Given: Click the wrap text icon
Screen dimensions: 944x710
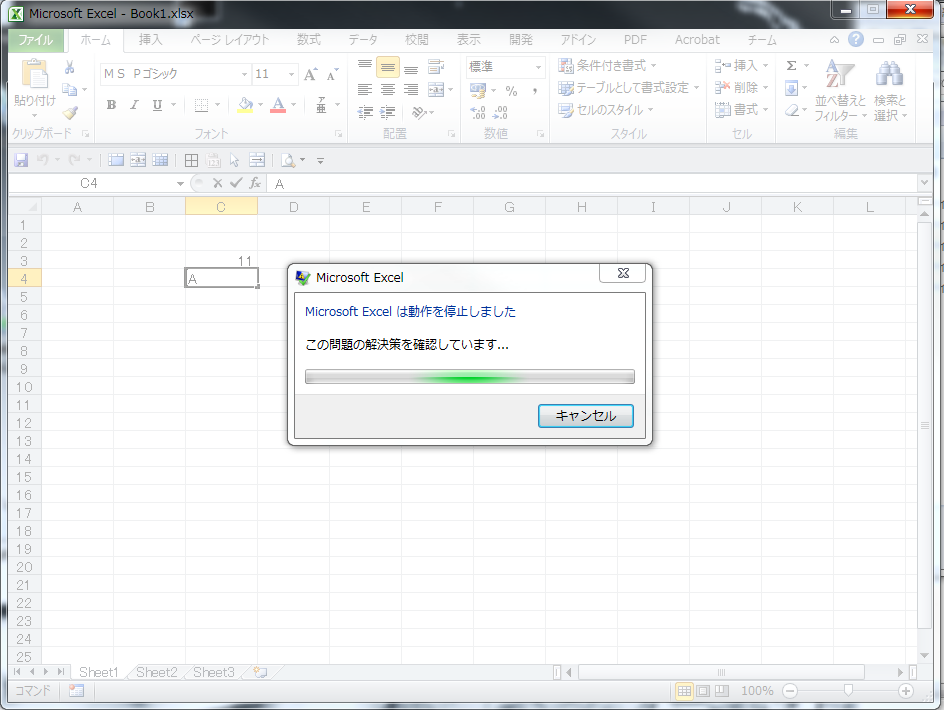Looking at the screenshot, I should 436,66.
